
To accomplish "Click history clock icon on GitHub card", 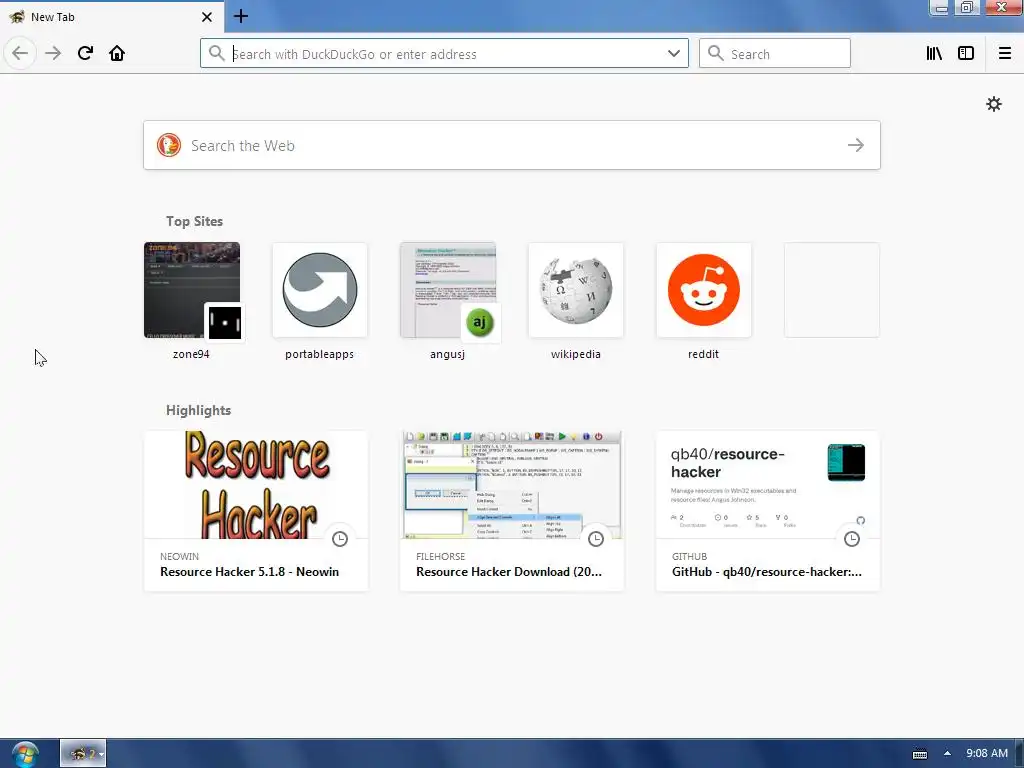I will [x=852, y=539].
